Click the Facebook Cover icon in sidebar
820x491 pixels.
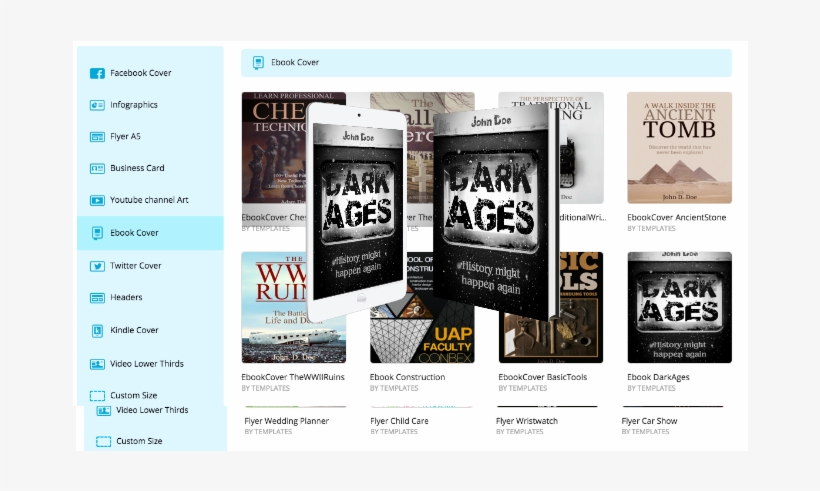[x=97, y=73]
